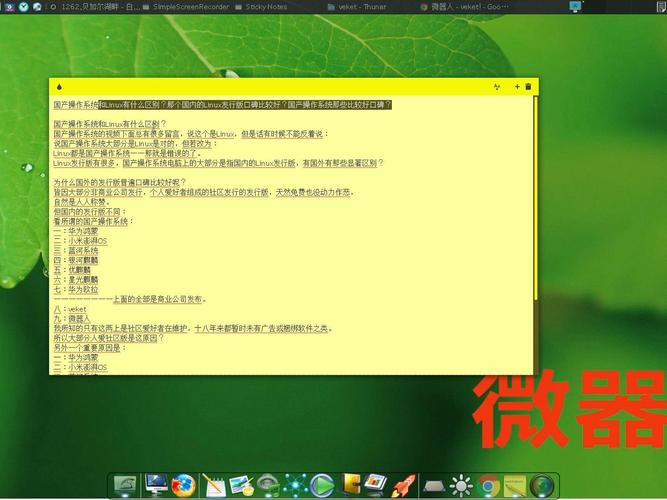The height and width of the screenshot is (500, 667).
Task: Open the presentation charts dock icon
Action: pos(376,485)
